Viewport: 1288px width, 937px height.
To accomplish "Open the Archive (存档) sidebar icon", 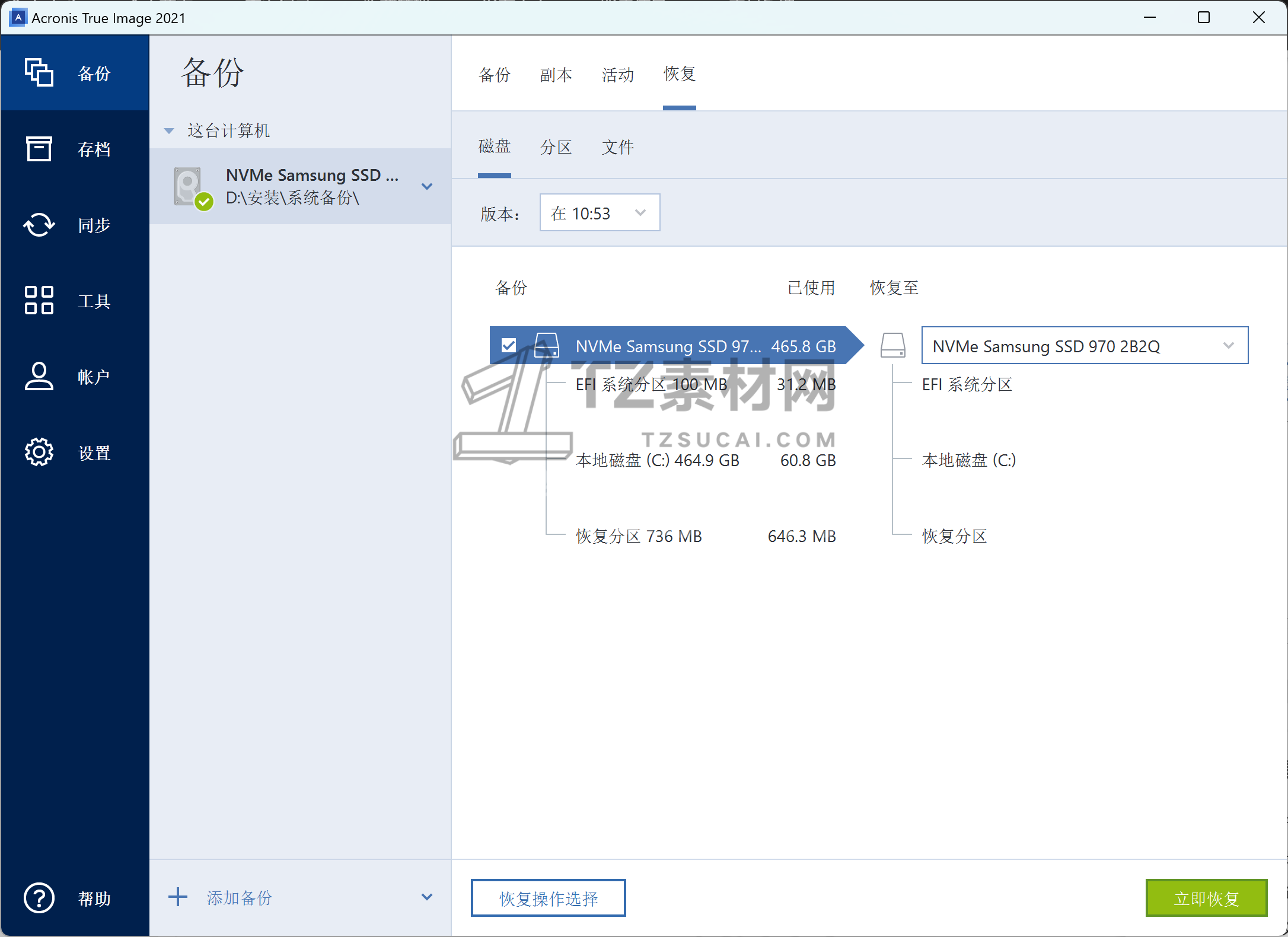I will [x=39, y=149].
